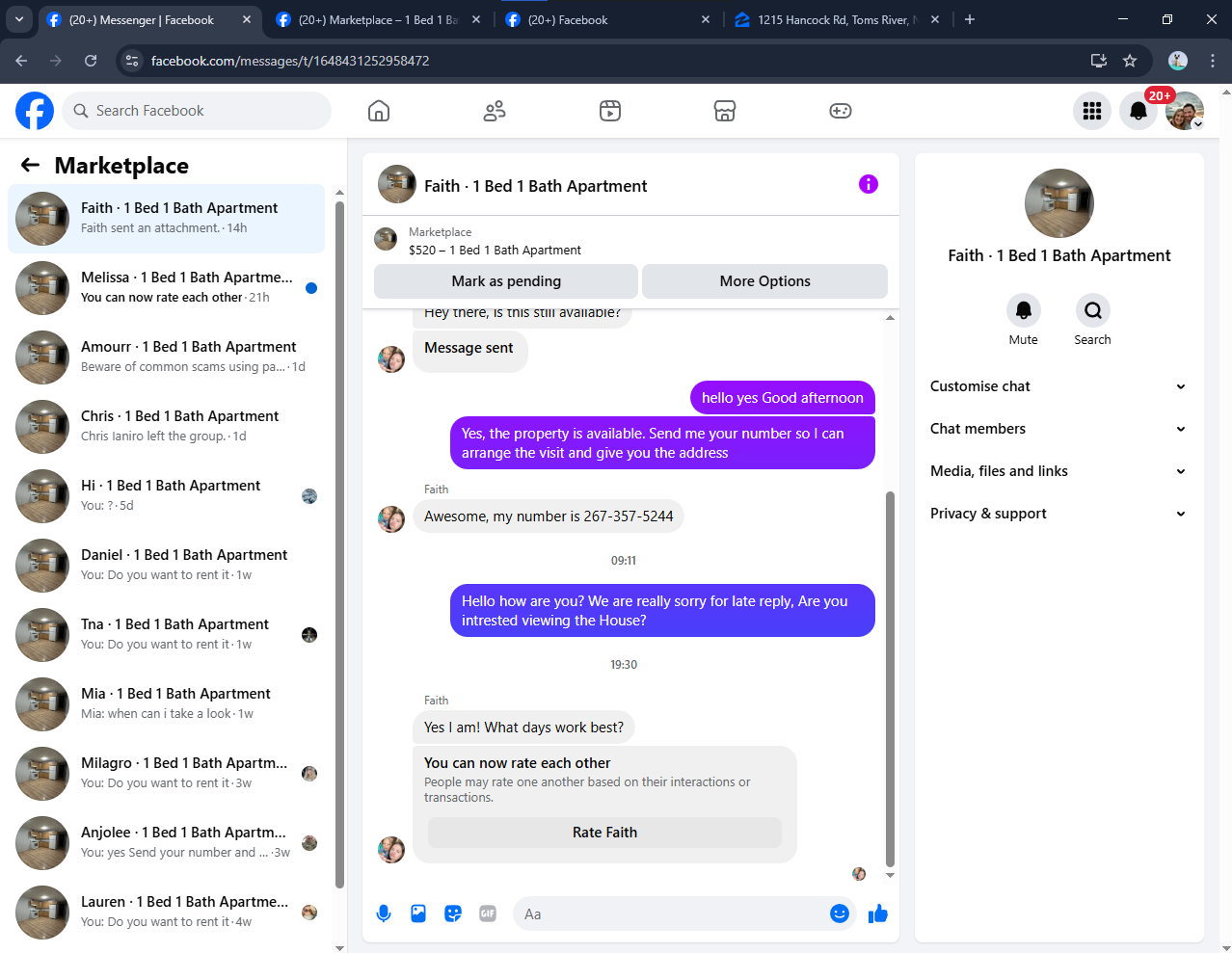This screenshot has height=953, width=1232.
Task: Expand Chat members section
Action: 1058,429
